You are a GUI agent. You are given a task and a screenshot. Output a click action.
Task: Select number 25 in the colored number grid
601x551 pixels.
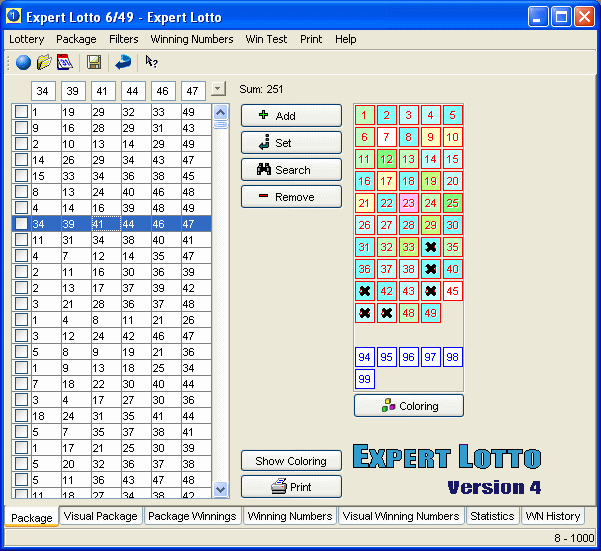(452, 203)
